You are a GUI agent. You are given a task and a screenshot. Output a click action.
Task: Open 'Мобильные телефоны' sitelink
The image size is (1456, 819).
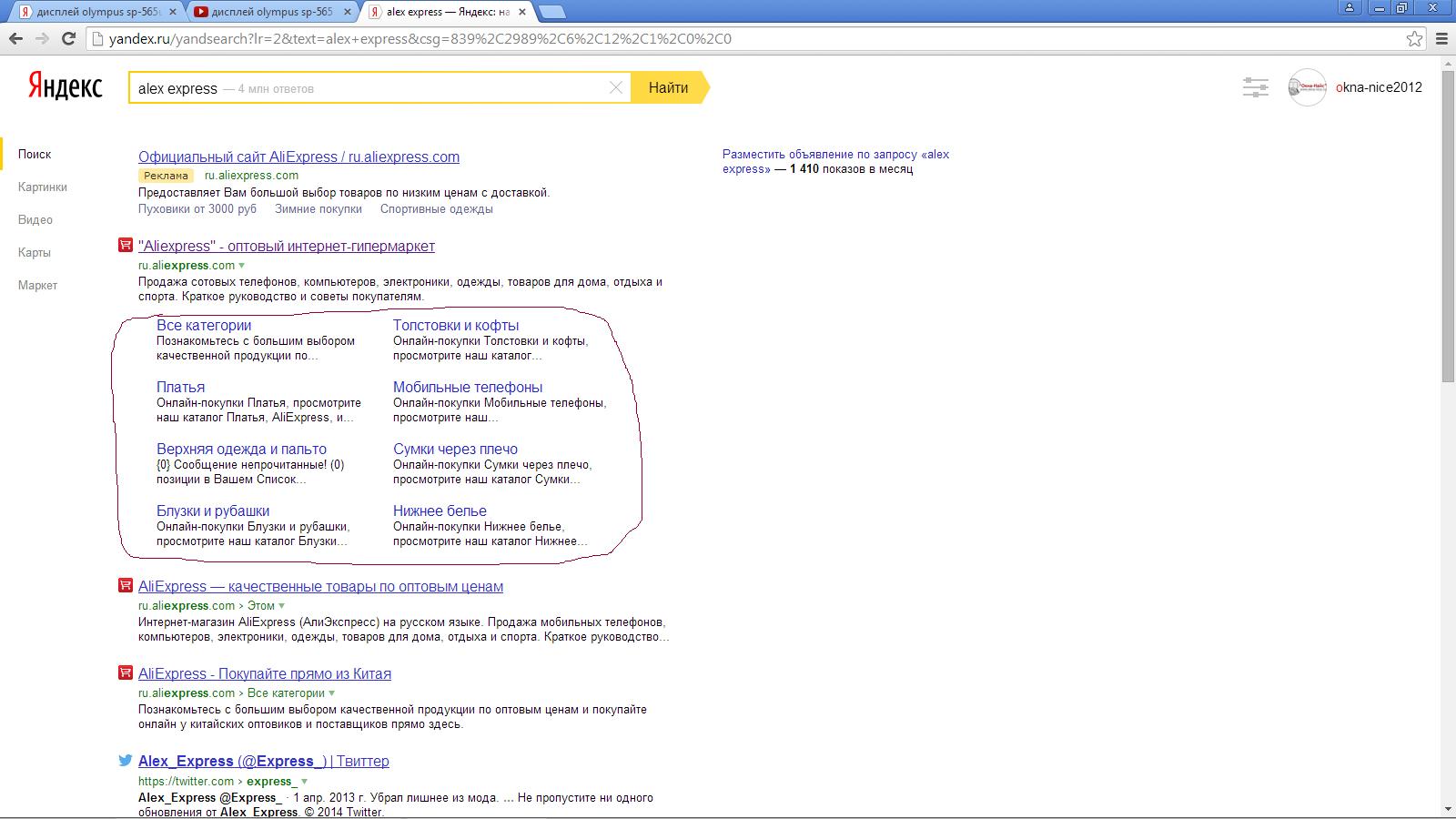pos(468,387)
